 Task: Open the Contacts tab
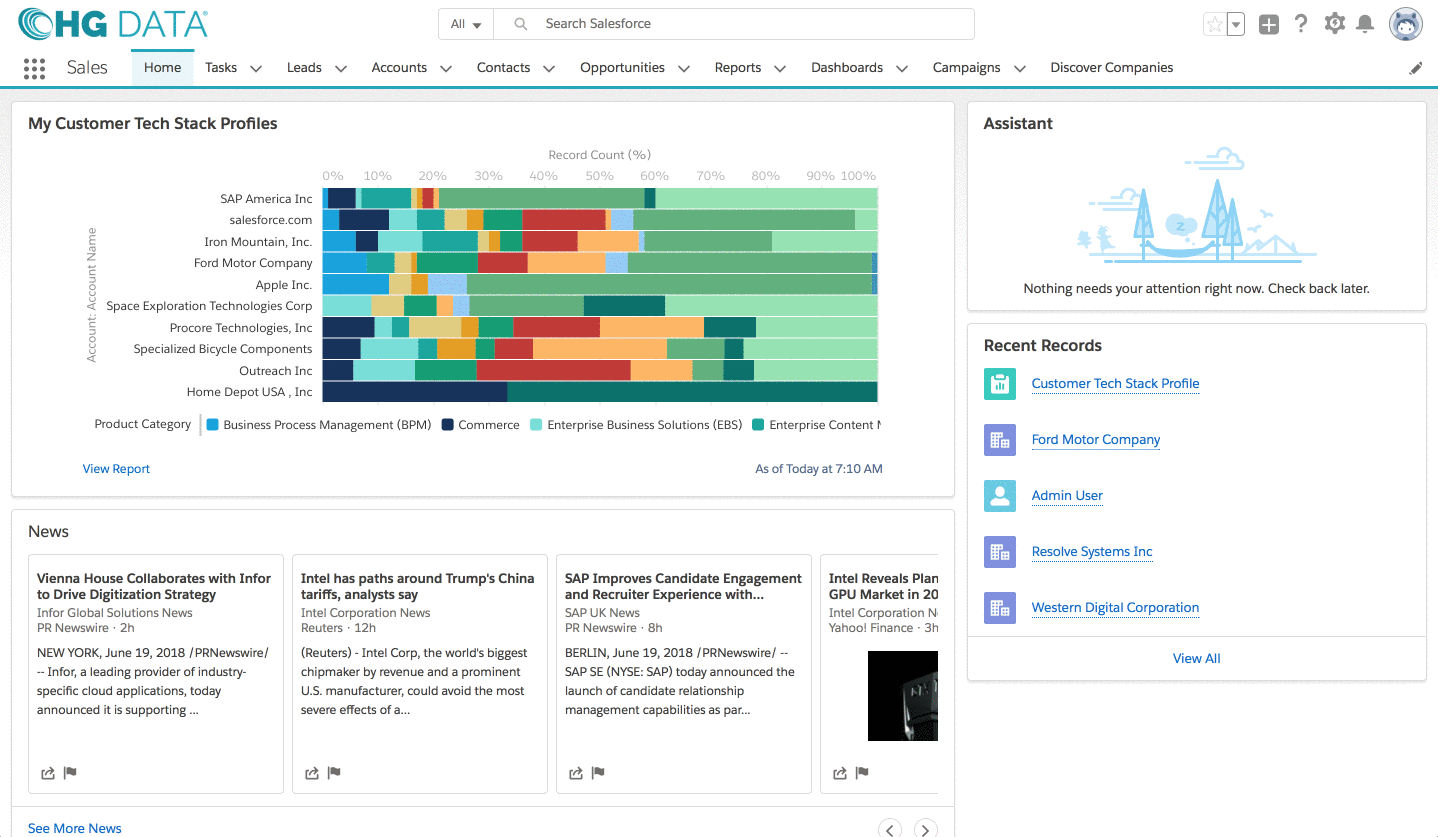click(503, 68)
